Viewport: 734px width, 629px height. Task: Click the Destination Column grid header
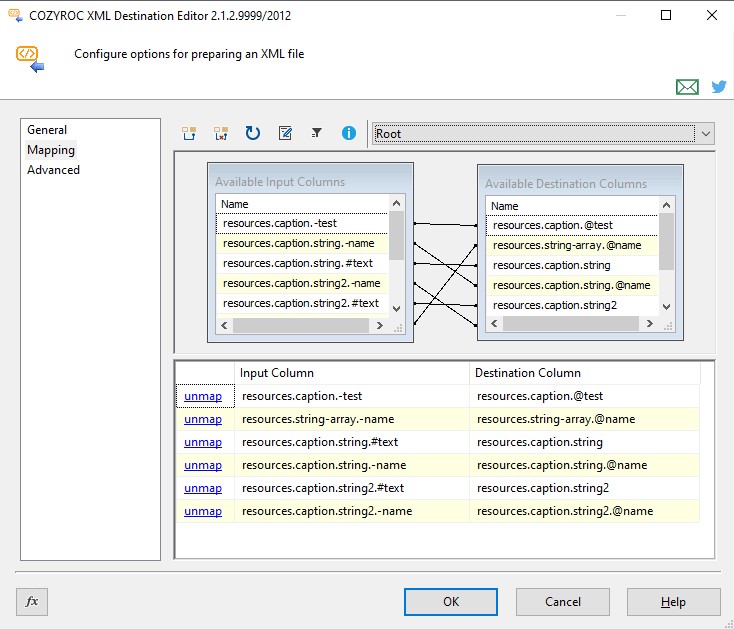(585, 373)
